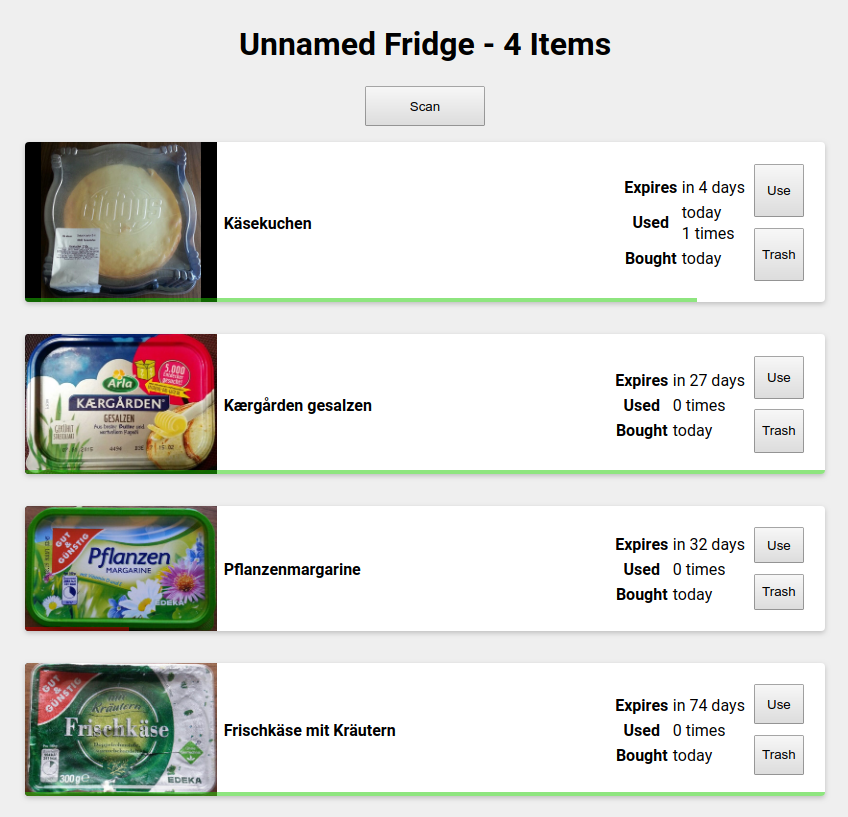The height and width of the screenshot is (817, 848).
Task: View the Frischkäse product photo
Action: pyautogui.click(x=120, y=728)
